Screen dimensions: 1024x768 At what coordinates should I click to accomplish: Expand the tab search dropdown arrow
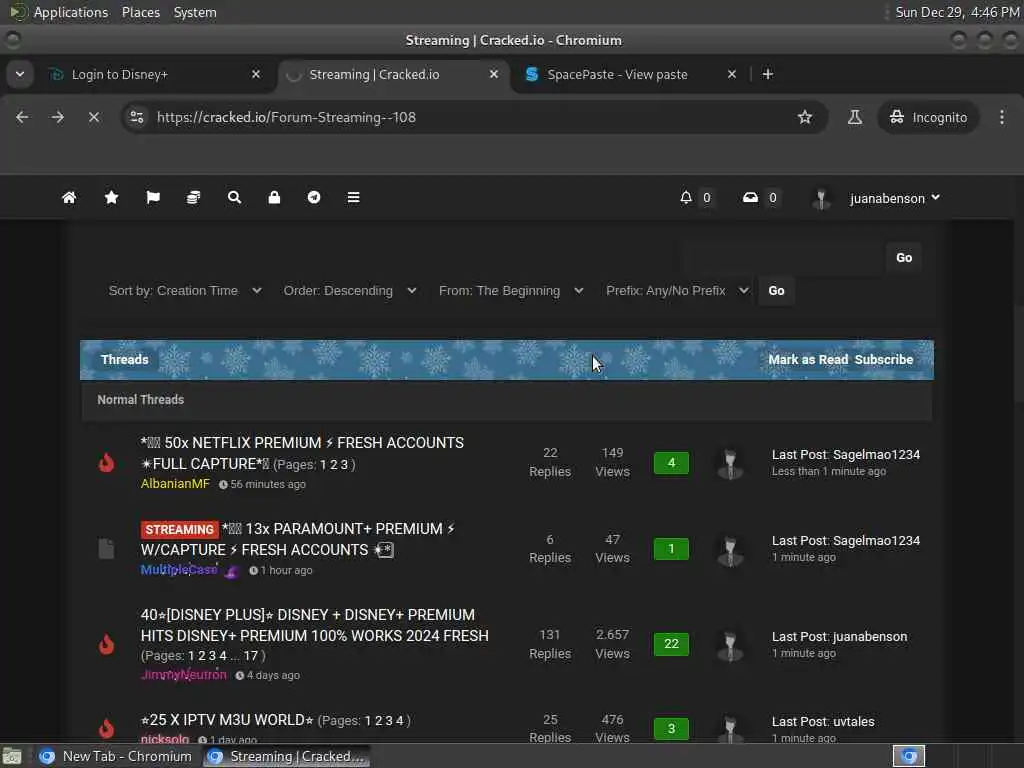(20, 74)
